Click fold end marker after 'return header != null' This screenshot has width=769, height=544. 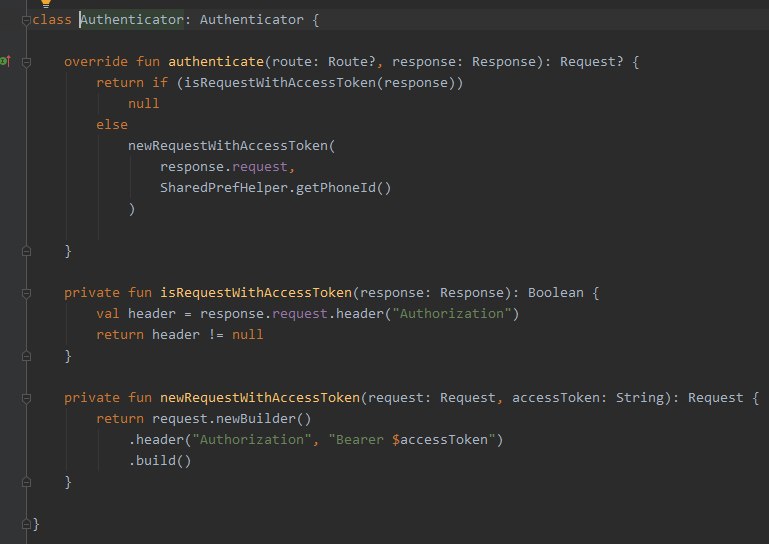point(26,356)
